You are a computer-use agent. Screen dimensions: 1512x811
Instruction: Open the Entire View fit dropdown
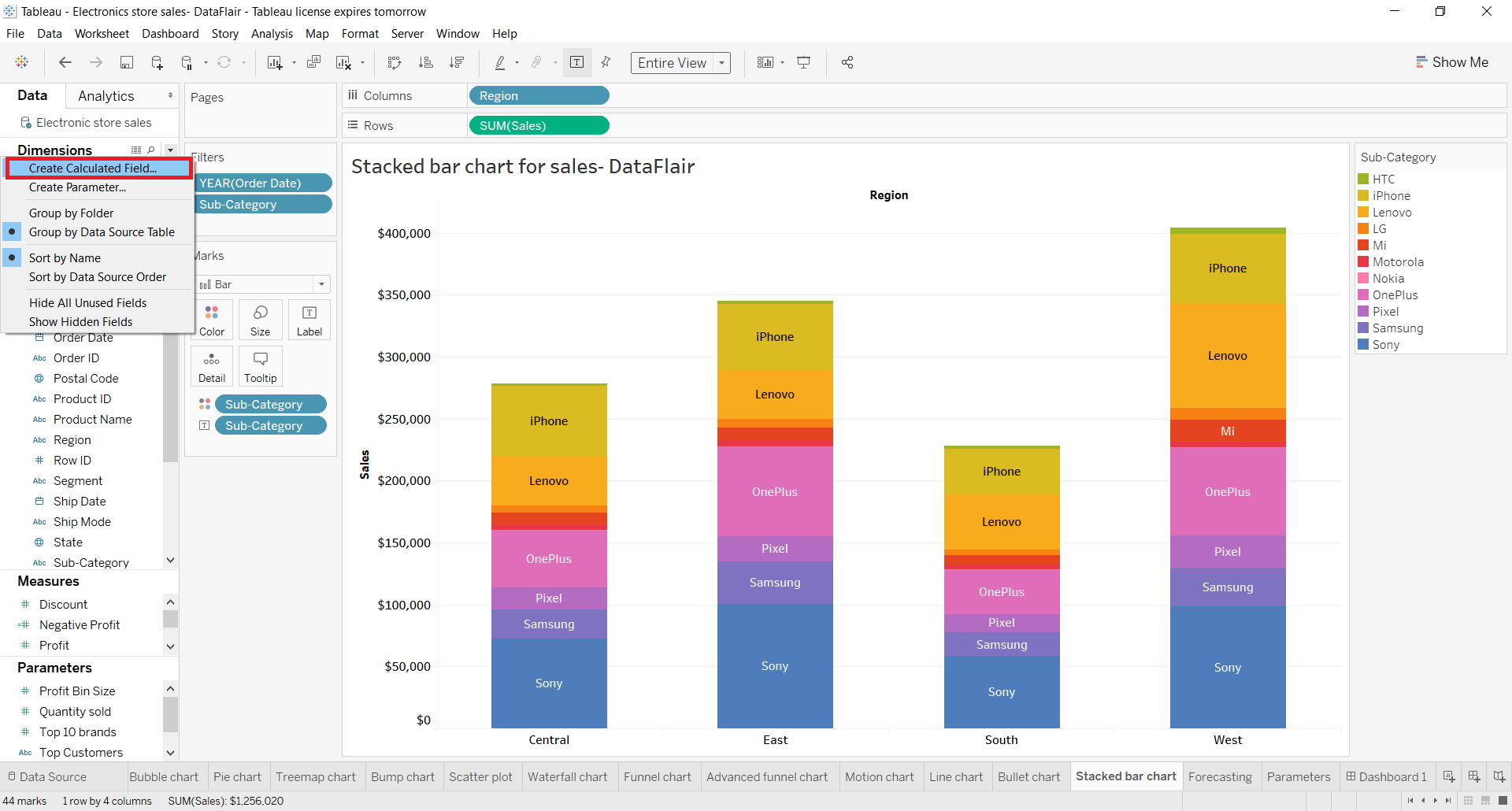(722, 63)
